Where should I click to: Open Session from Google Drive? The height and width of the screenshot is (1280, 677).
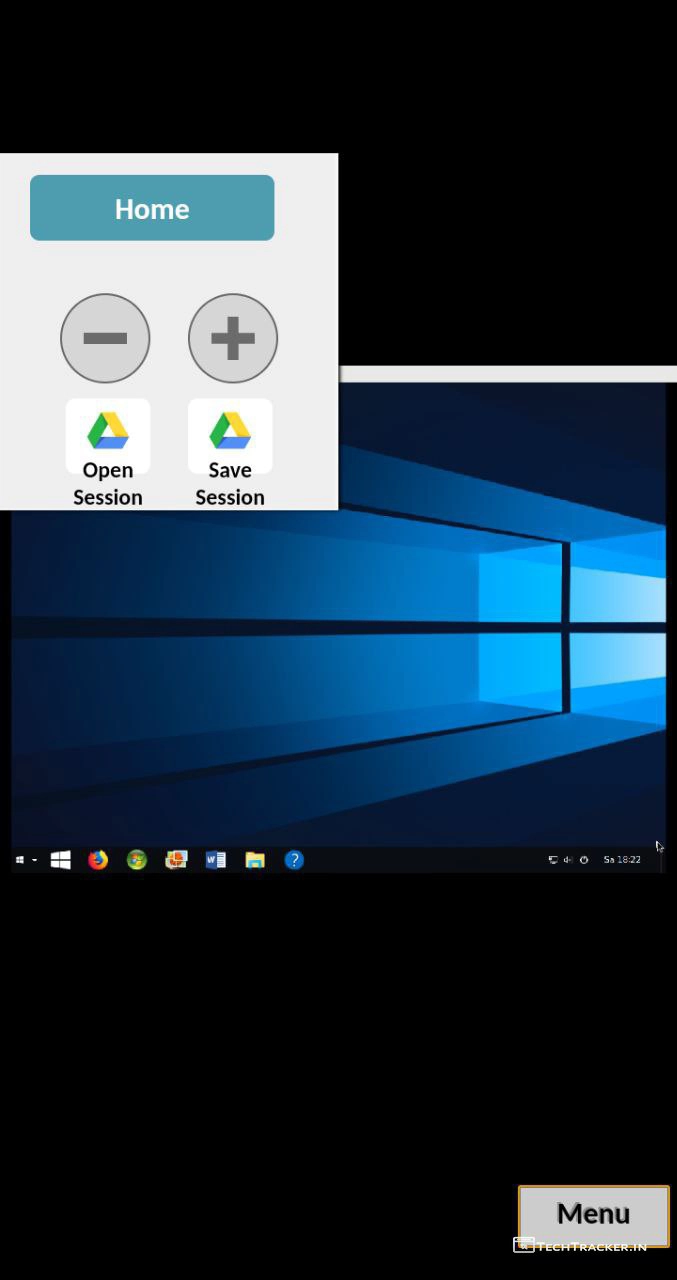pyautogui.click(x=108, y=452)
